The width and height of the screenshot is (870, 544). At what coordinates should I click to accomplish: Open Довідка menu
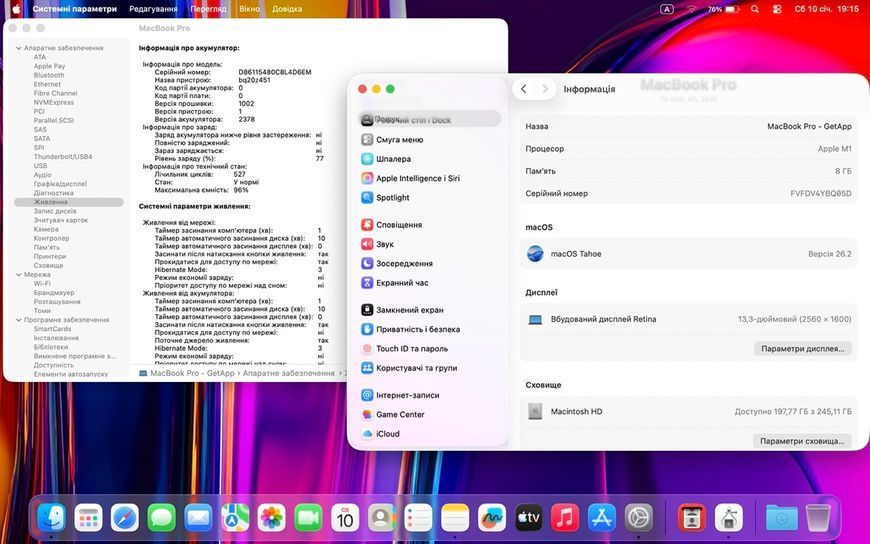(x=287, y=9)
